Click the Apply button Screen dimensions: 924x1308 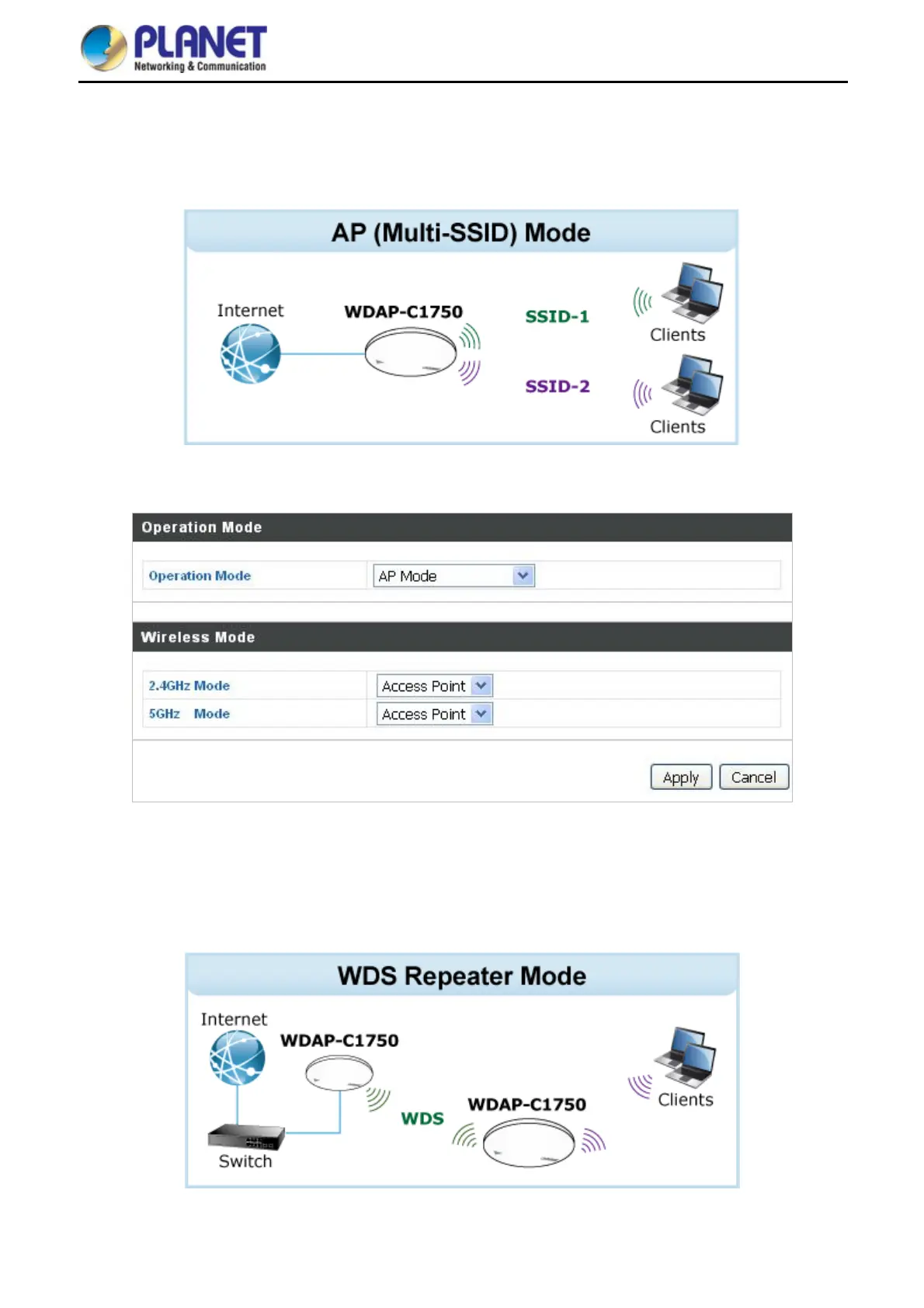(x=681, y=777)
